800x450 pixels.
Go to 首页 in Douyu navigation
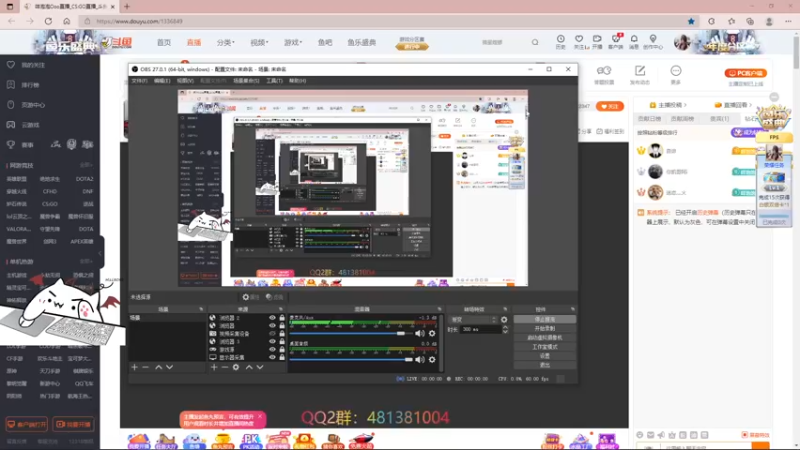tap(164, 42)
